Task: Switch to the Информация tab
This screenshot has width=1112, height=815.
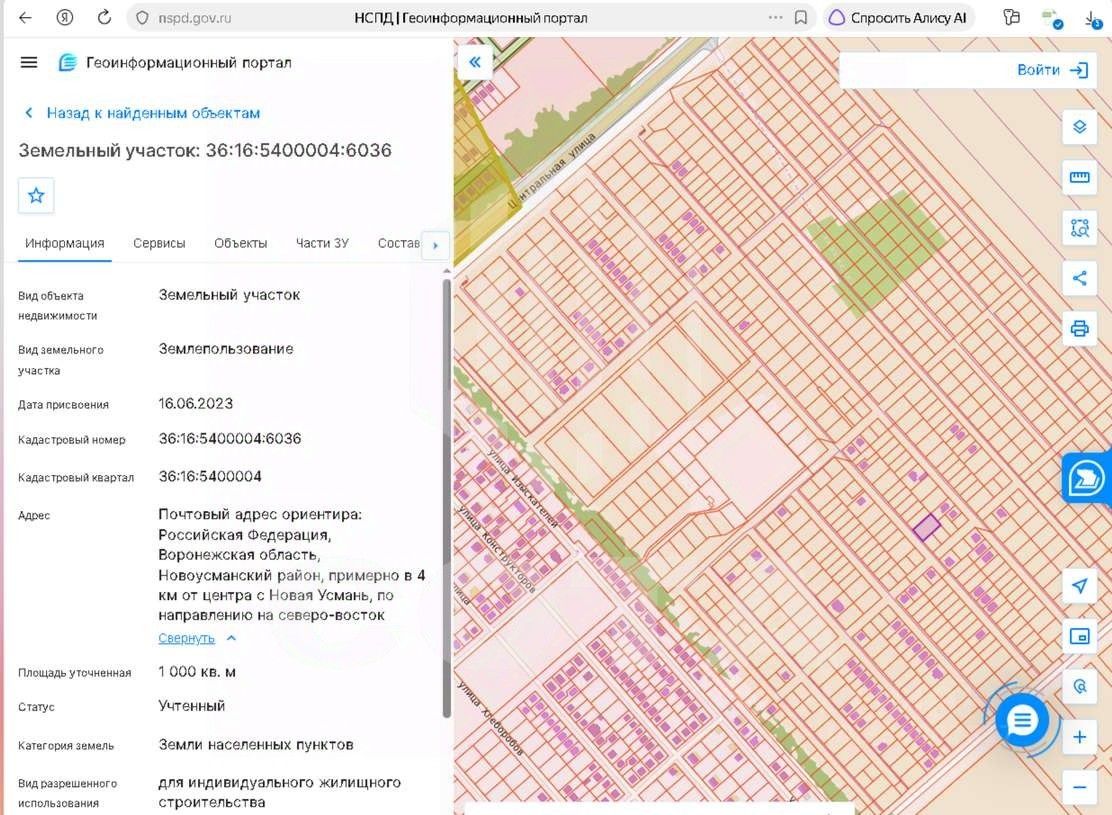Action: click(x=65, y=243)
